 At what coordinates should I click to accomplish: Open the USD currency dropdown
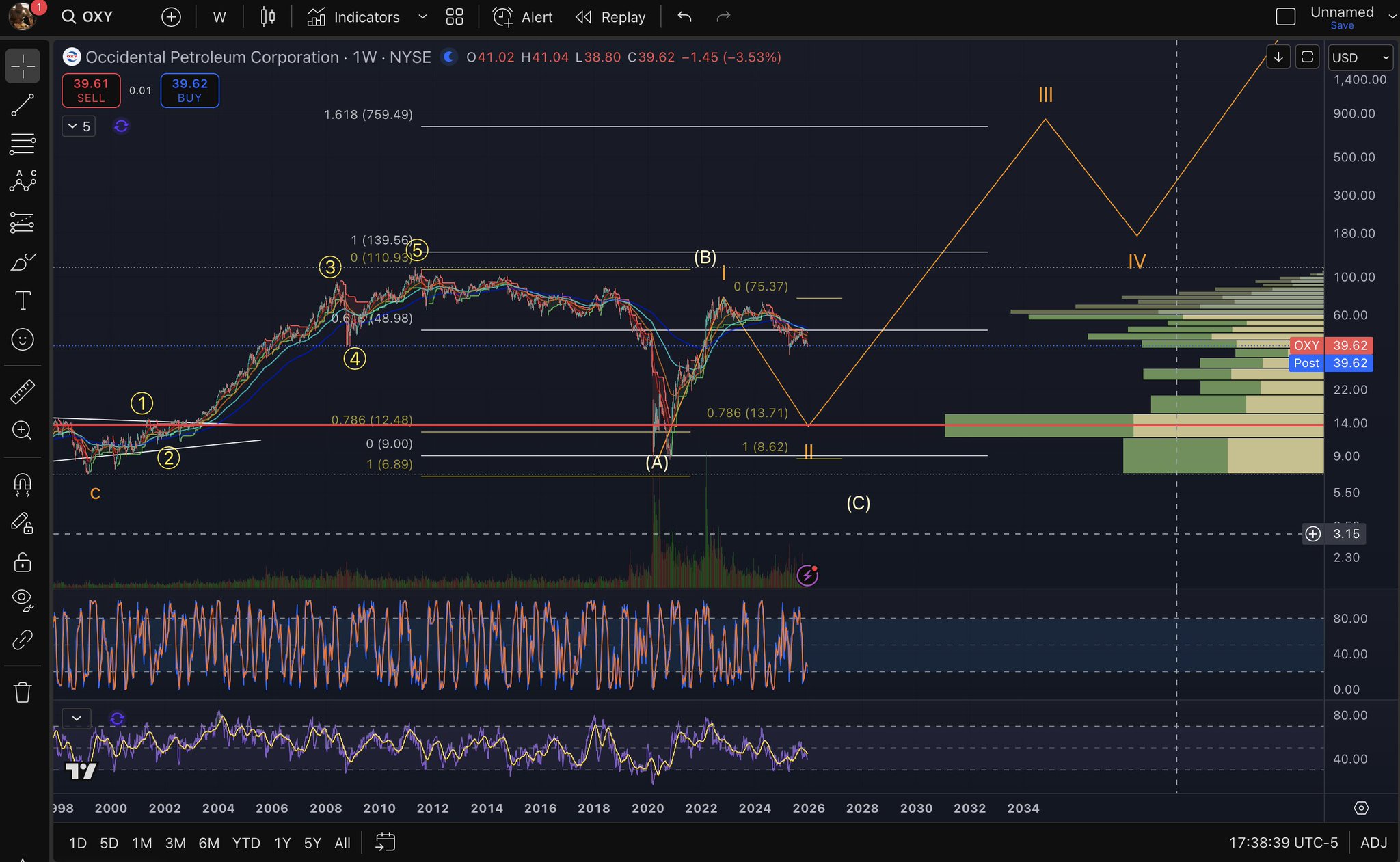pyautogui.click(x=1360, y=57)
